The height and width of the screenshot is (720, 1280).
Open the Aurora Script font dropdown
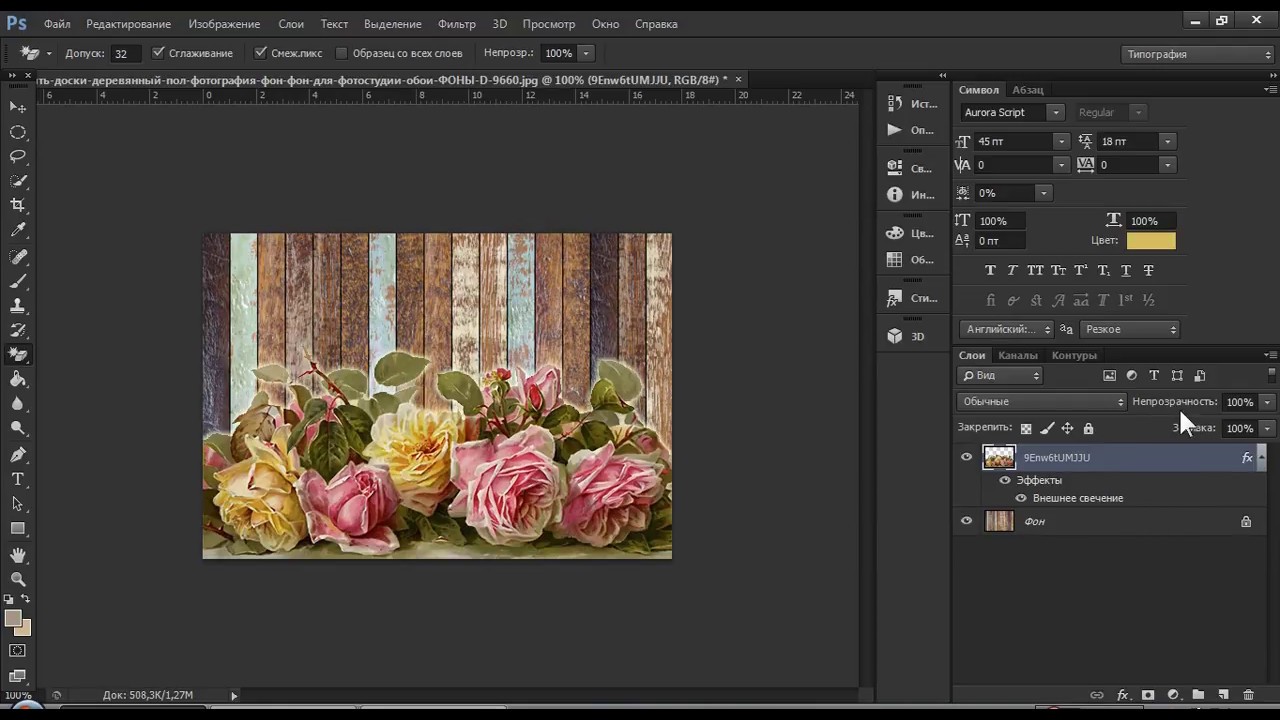point(1055,113)
